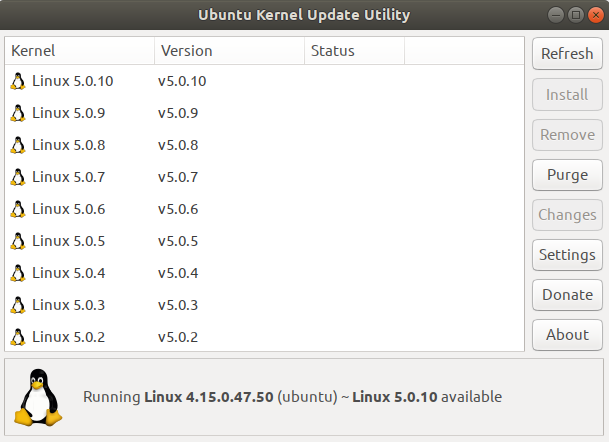Image resolution: width=609 pixels, height=442 pixels.
Task: Select the penguin icon next to Linux 5.0.8
Action: (x=17, y=145)
